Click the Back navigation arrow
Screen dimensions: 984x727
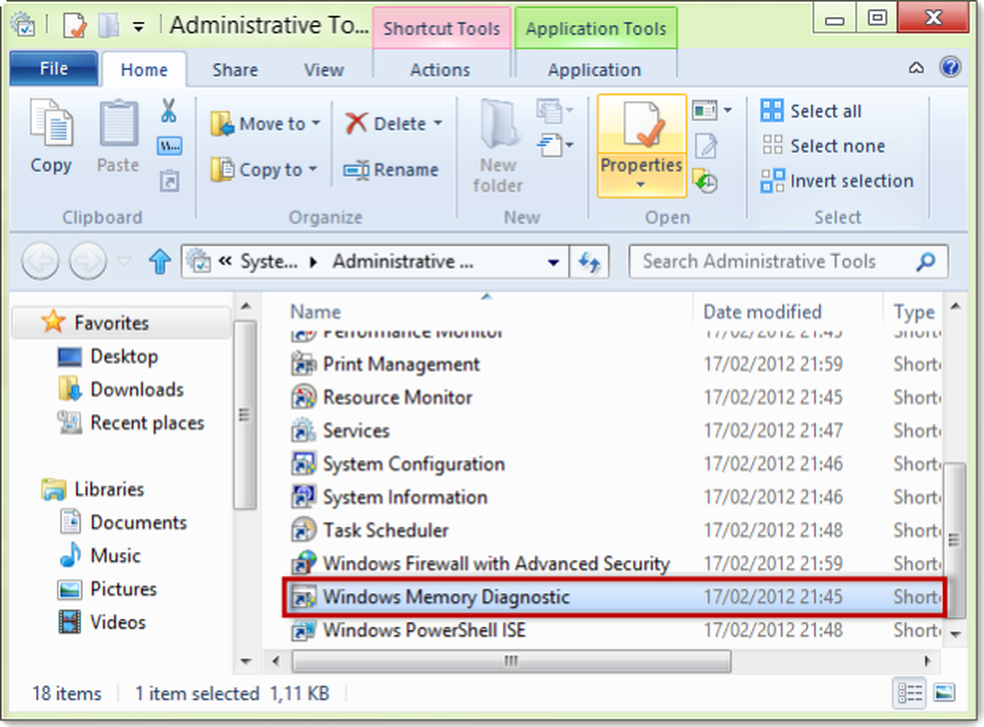pos(41,261)
